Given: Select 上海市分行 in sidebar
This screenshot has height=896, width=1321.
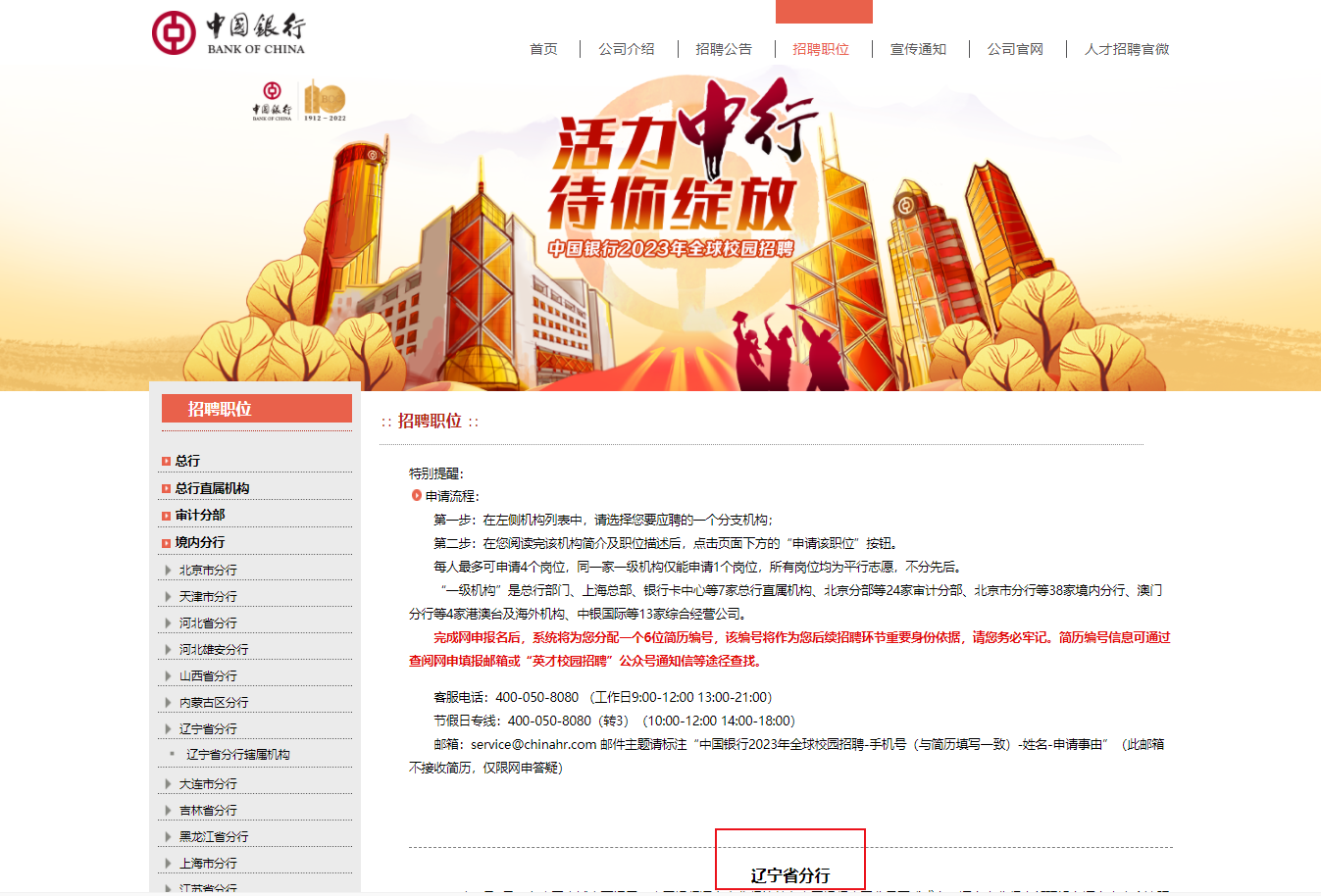Looking at the screenshot, I should 208,863.
